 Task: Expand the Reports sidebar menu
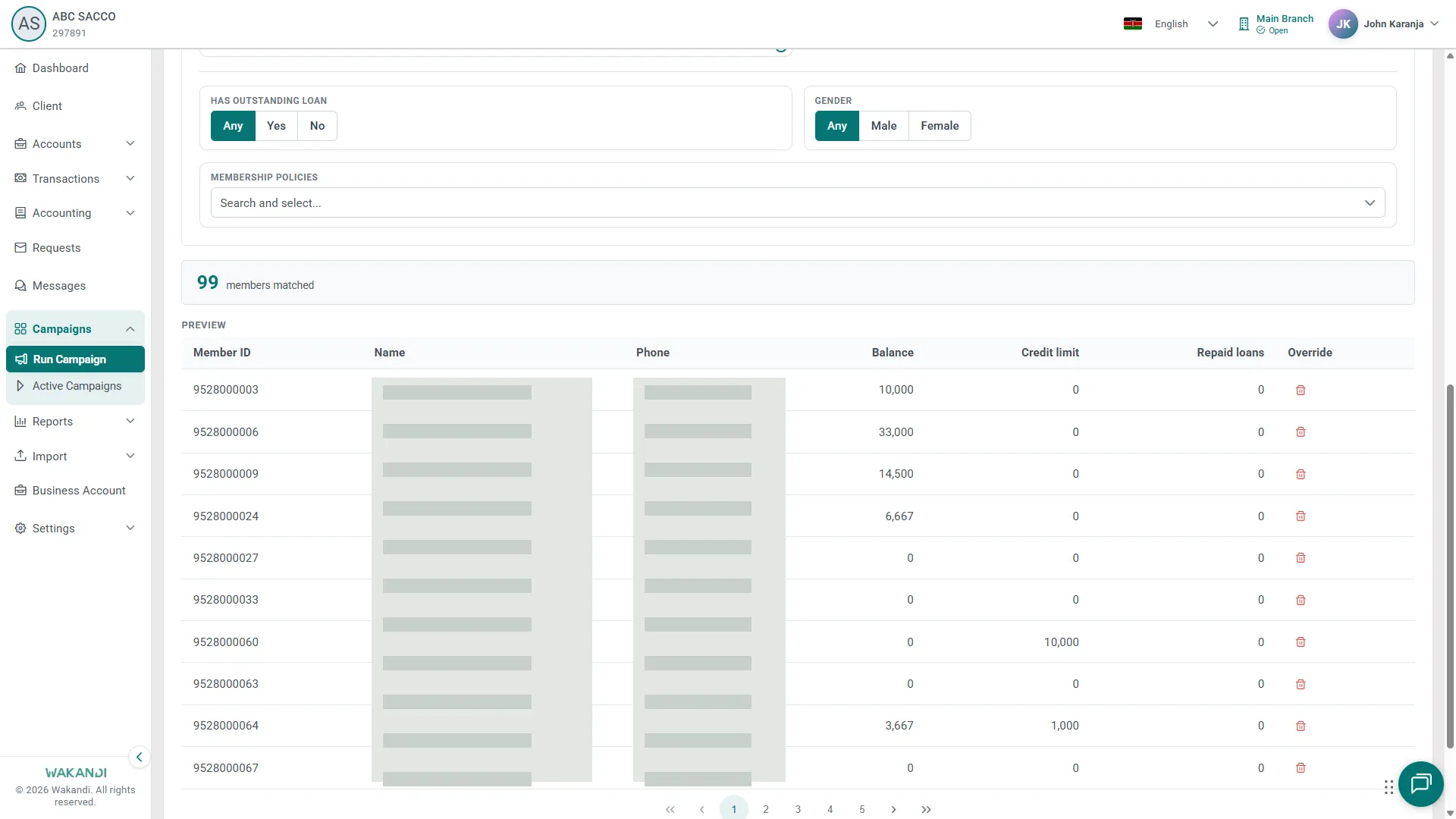(75, 421)
